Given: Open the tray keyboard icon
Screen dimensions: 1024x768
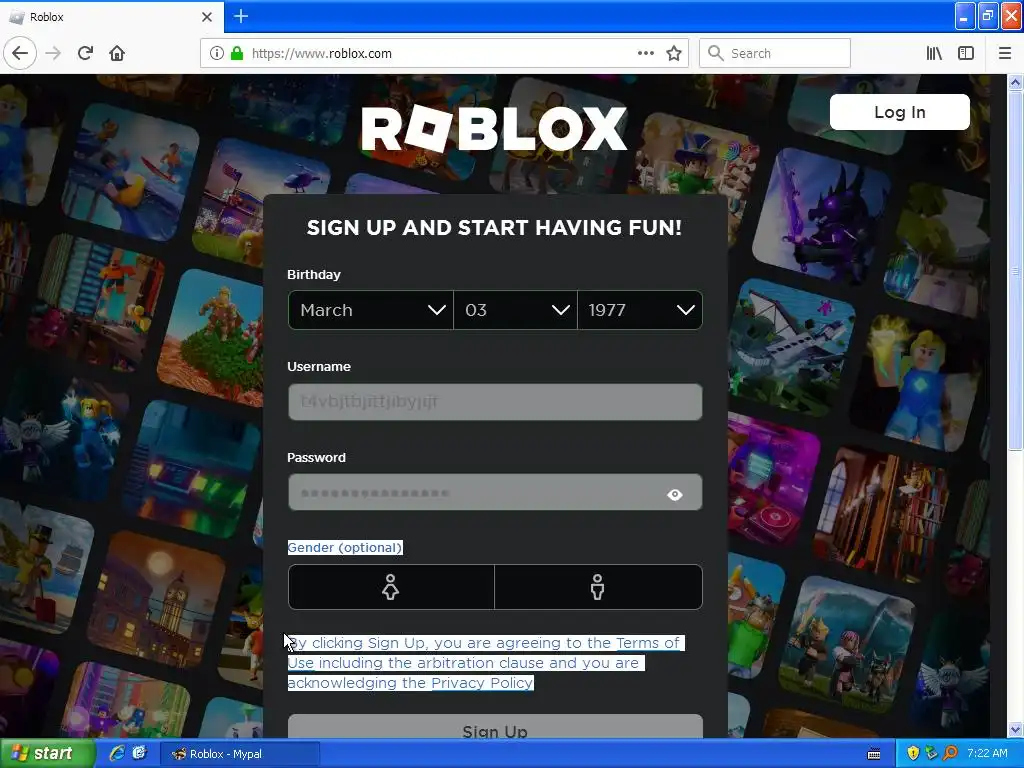Looking at the screenshot, I should point(874,754).
